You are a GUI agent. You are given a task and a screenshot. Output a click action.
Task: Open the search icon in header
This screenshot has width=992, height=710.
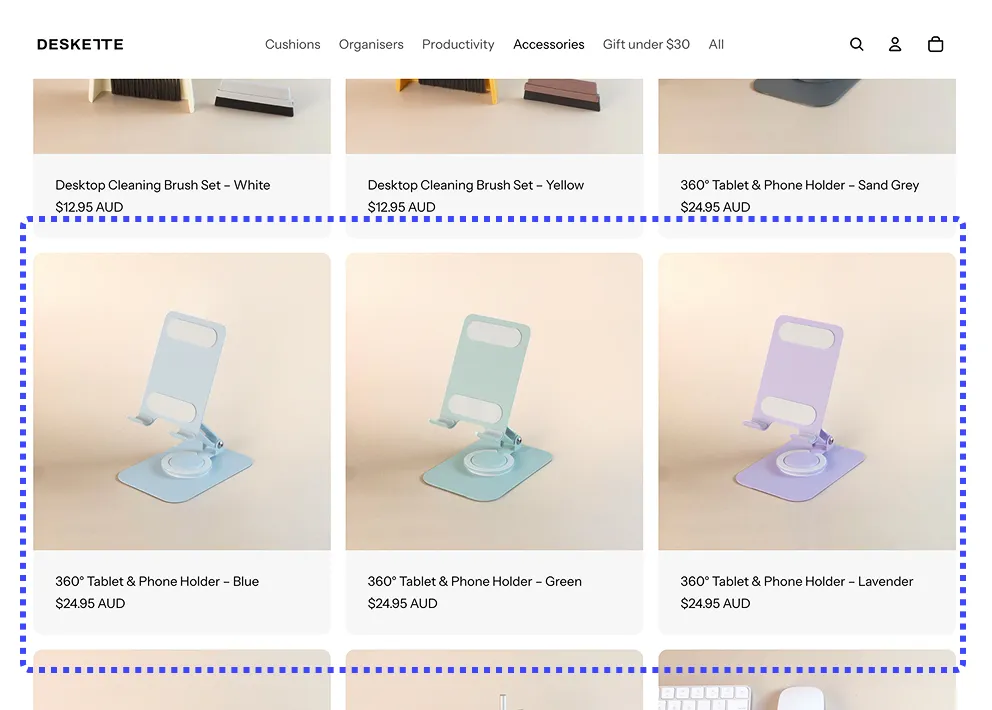coord(857,44)
